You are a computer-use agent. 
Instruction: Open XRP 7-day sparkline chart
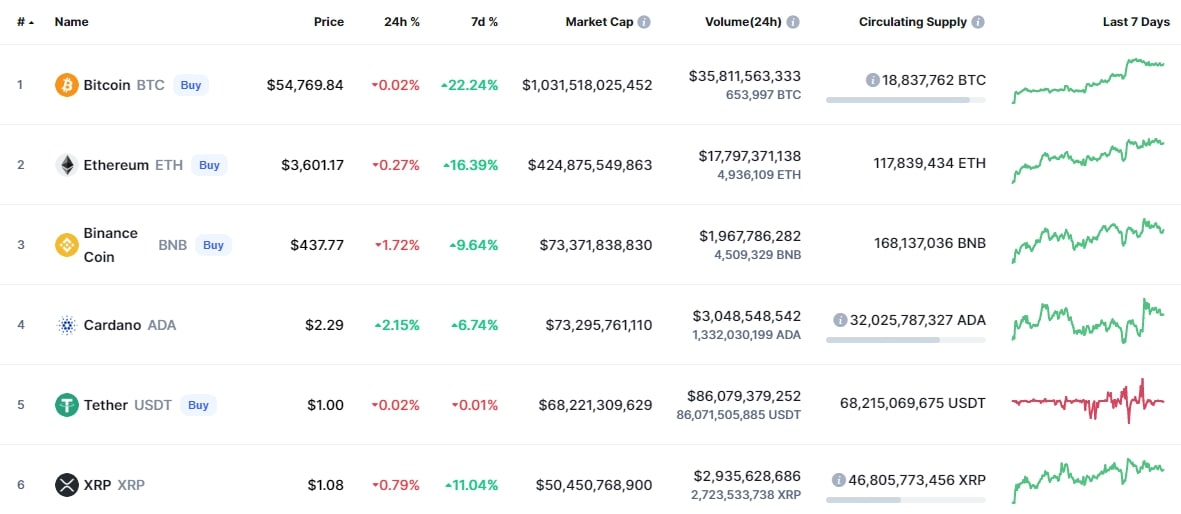click(x=1088, y=481)
